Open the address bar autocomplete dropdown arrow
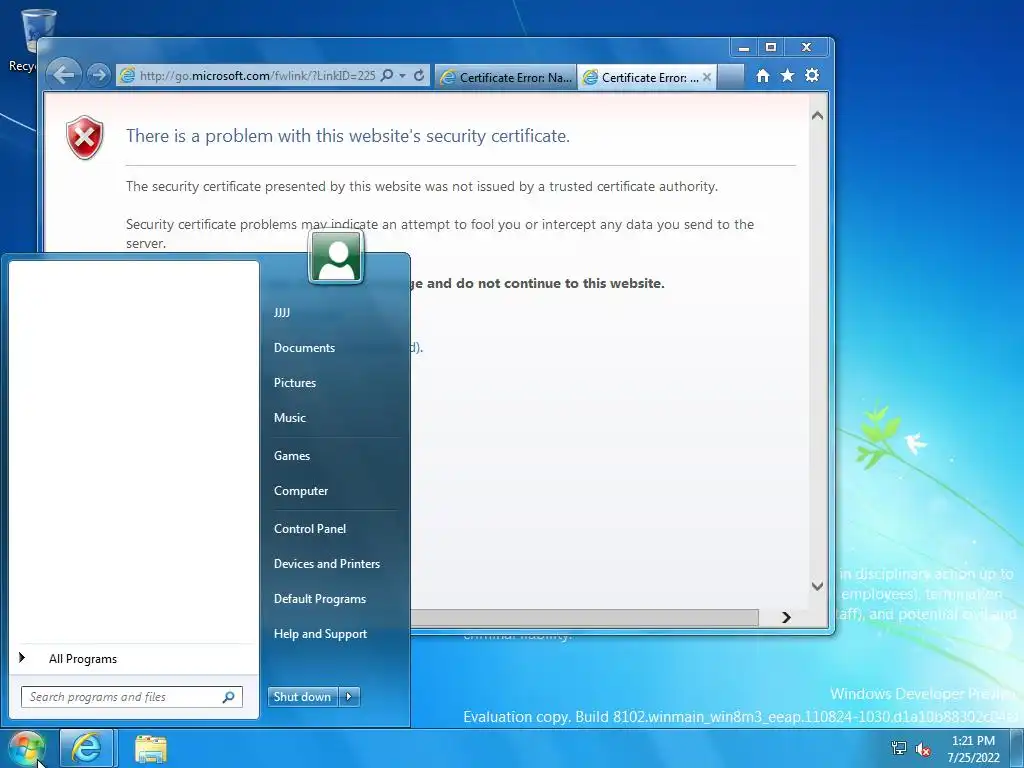Image resolution: width=1024 pixels, height=768 pixels. pos(402,76)
